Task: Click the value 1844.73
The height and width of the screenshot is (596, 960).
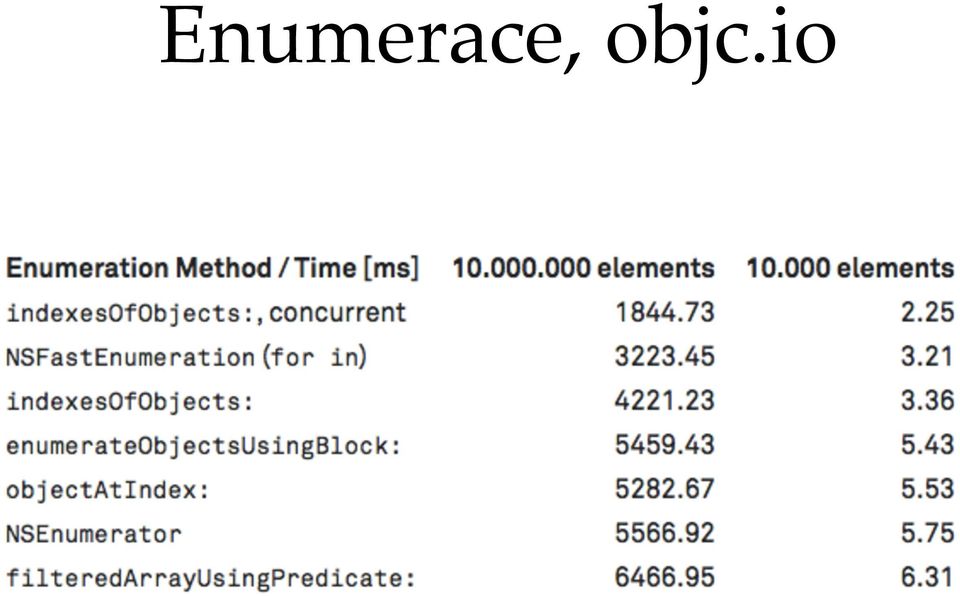Action: tap(664, 312)
